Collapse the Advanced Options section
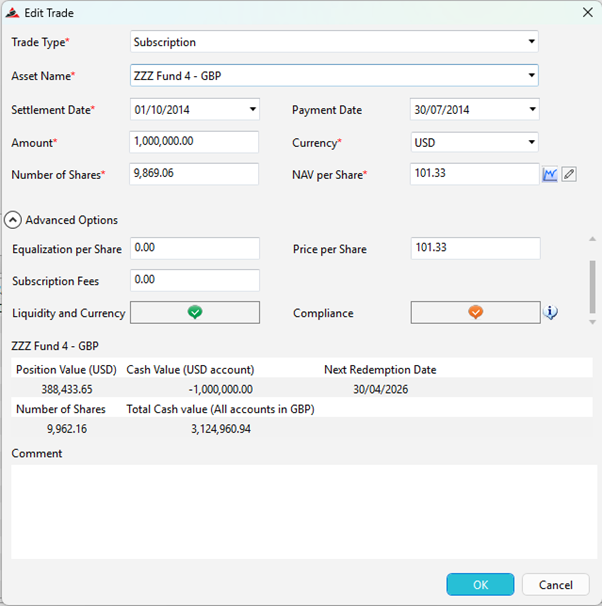The image size is (602, 606). point(13,220)
